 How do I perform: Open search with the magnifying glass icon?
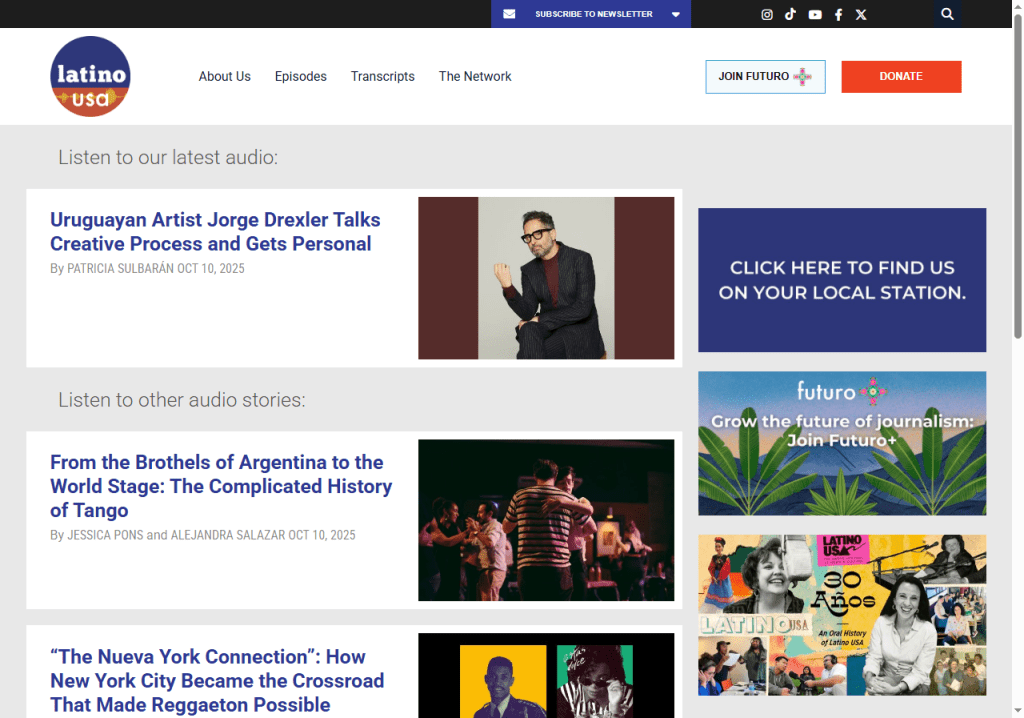[x=947, y=14]
